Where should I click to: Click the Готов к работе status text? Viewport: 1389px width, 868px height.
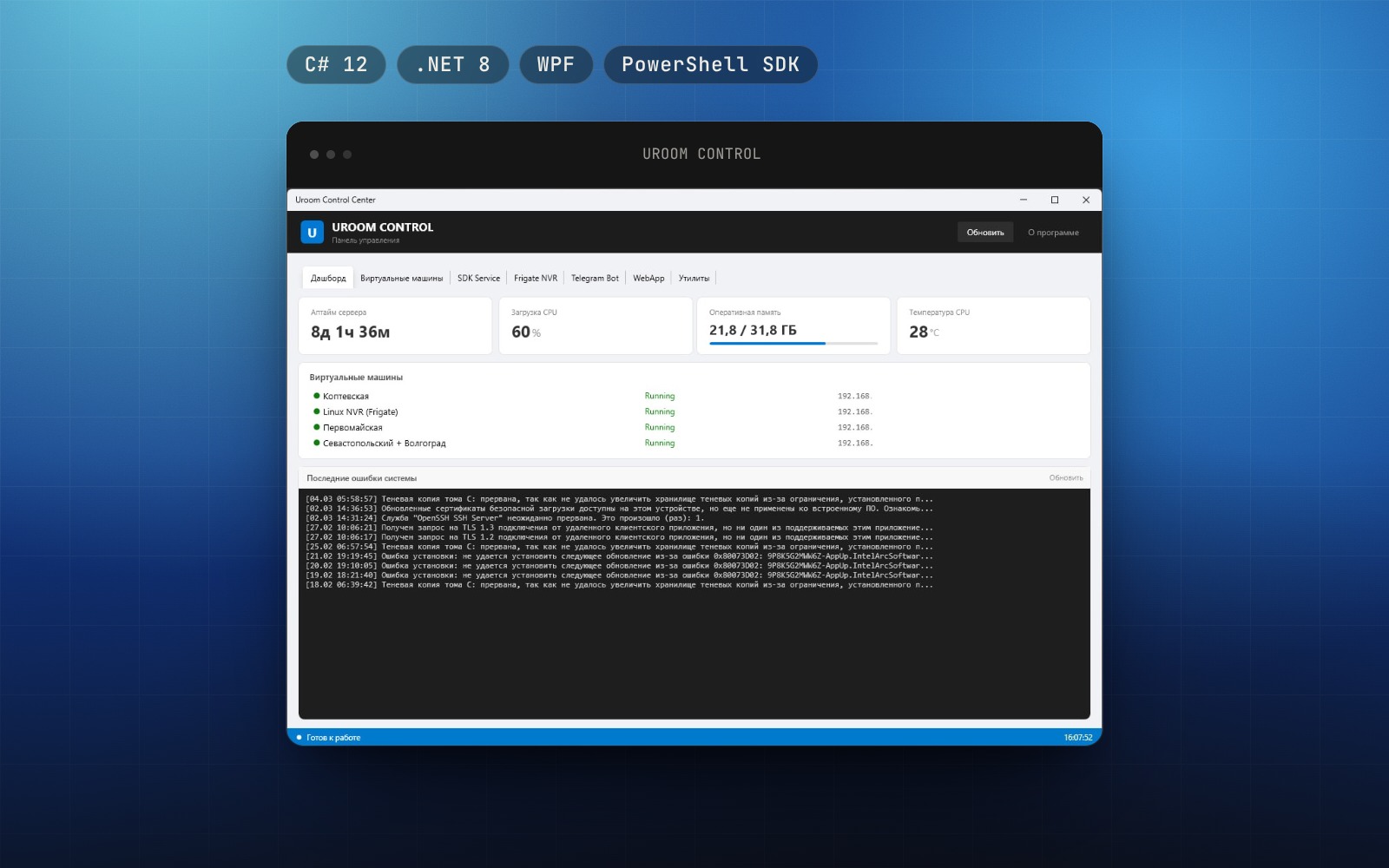point(333,738)
